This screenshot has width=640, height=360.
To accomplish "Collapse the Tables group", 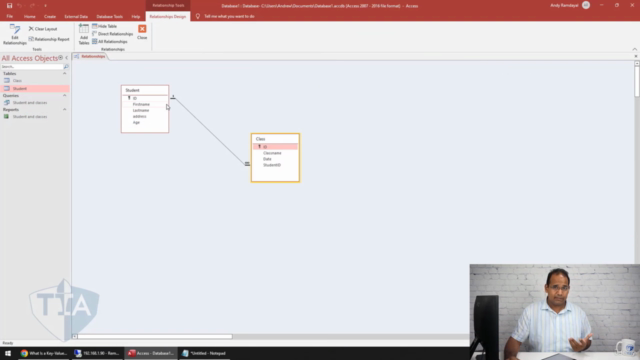I will pyautogui.click(x=64, y=73).
